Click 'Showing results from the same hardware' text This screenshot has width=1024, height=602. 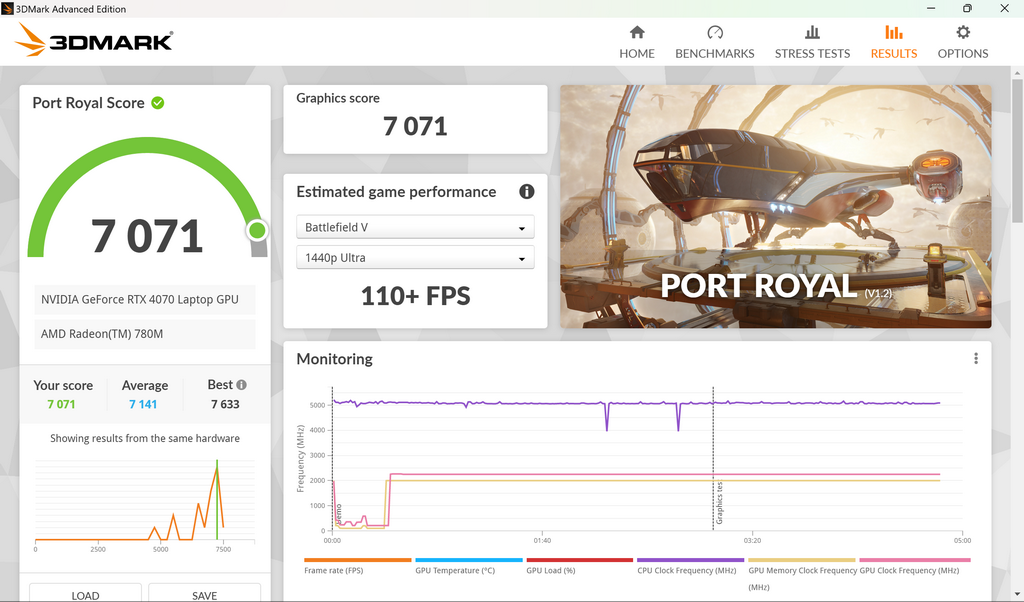tap(145, 438)
